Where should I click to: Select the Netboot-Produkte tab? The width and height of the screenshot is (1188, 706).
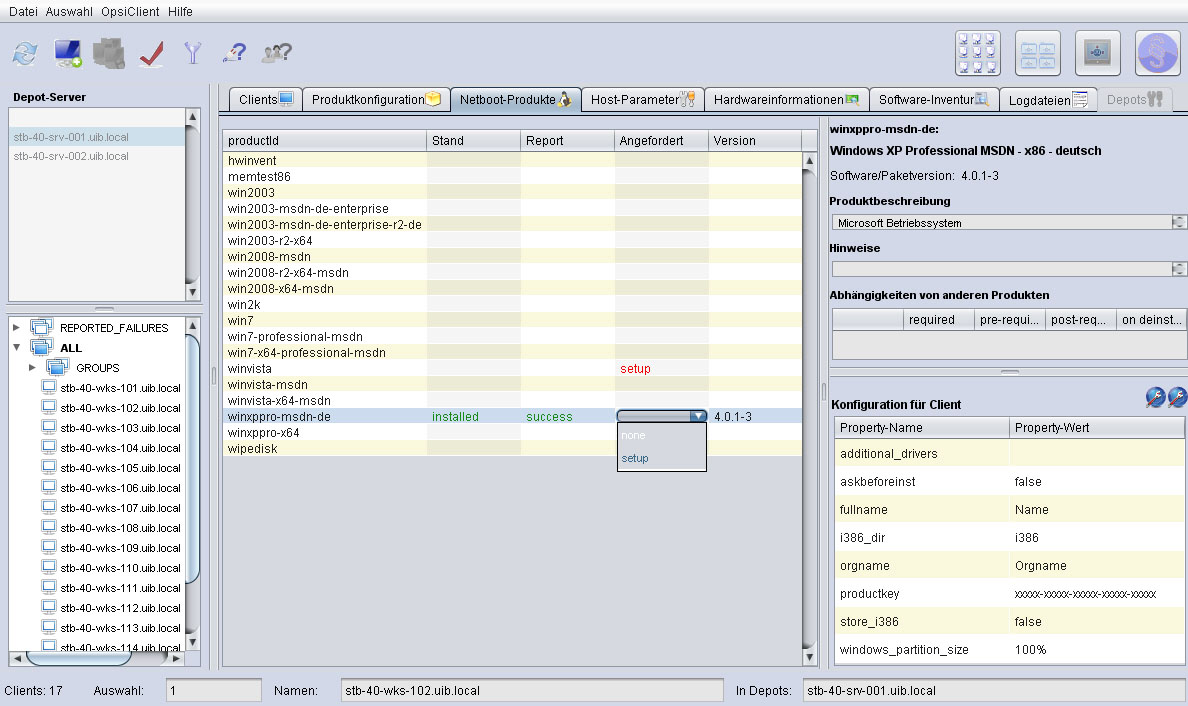516,99
